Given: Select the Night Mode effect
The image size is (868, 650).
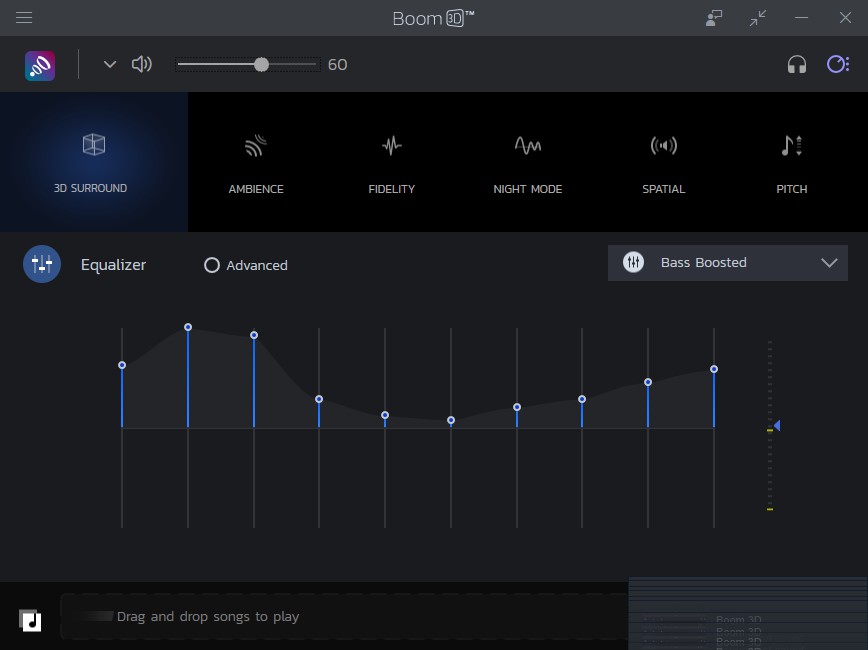Looking at the screenshot, I should pyautogui.click(x=528, y=163).
